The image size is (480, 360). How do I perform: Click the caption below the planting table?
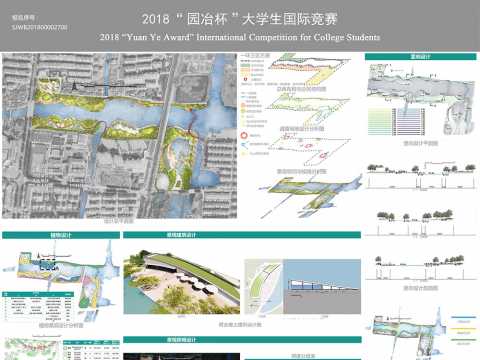[61, 325]
